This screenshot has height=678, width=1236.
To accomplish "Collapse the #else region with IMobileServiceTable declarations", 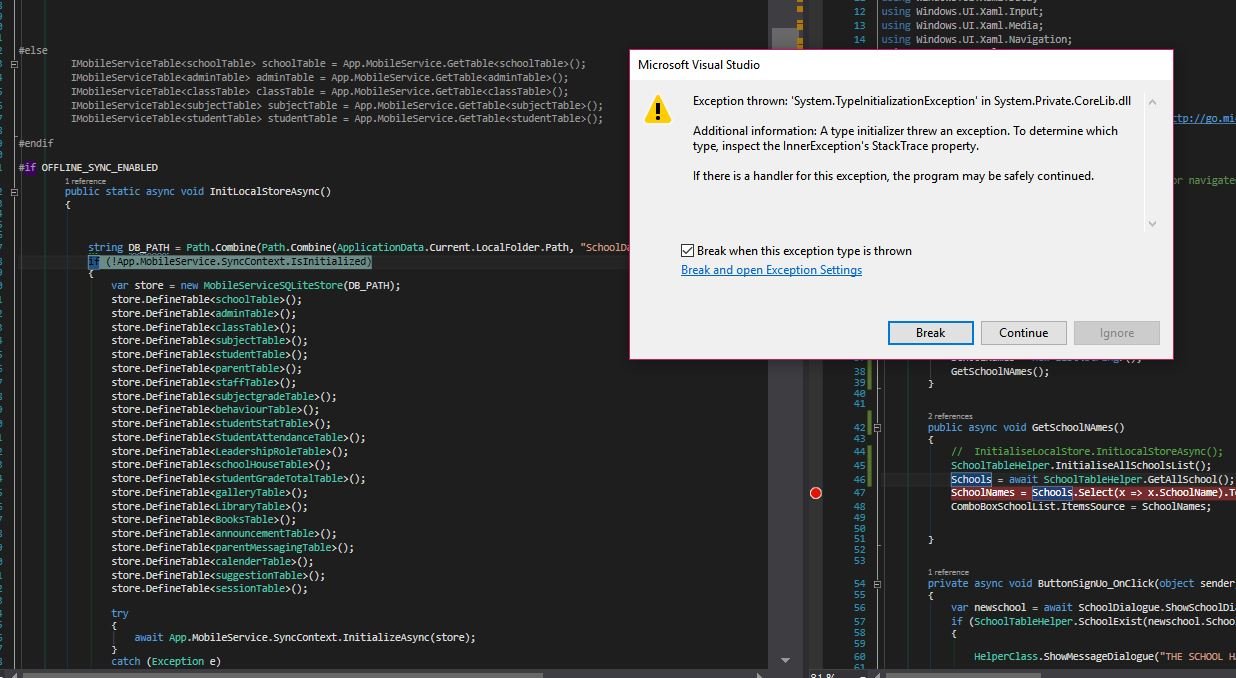I will point(14,64).
